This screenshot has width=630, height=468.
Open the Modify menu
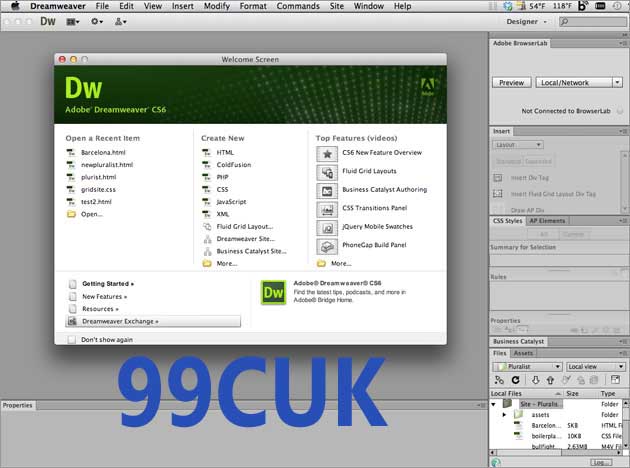pos(217,6)
